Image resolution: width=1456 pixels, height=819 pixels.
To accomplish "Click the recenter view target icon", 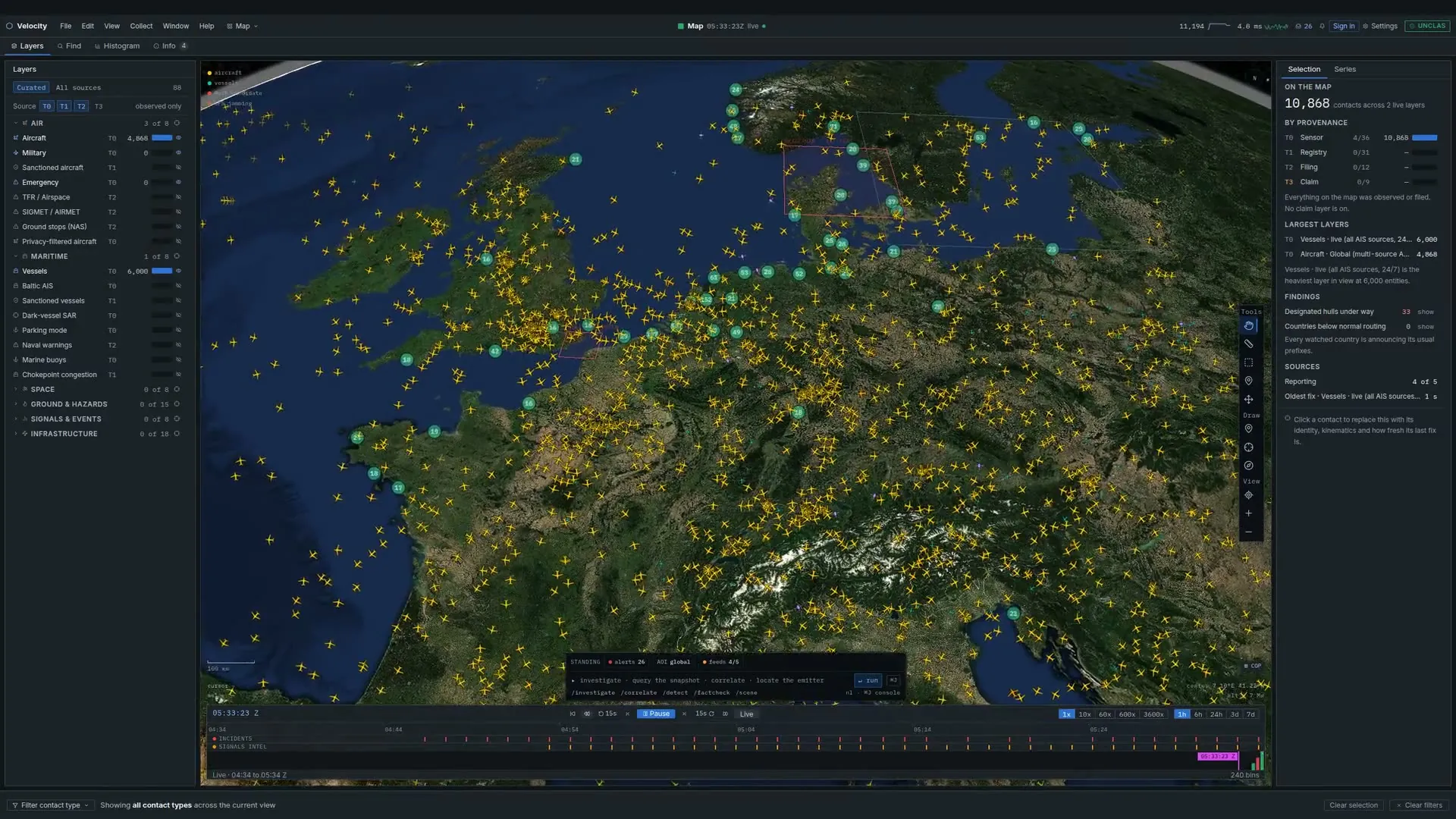I will click(x=1248, y=495).
